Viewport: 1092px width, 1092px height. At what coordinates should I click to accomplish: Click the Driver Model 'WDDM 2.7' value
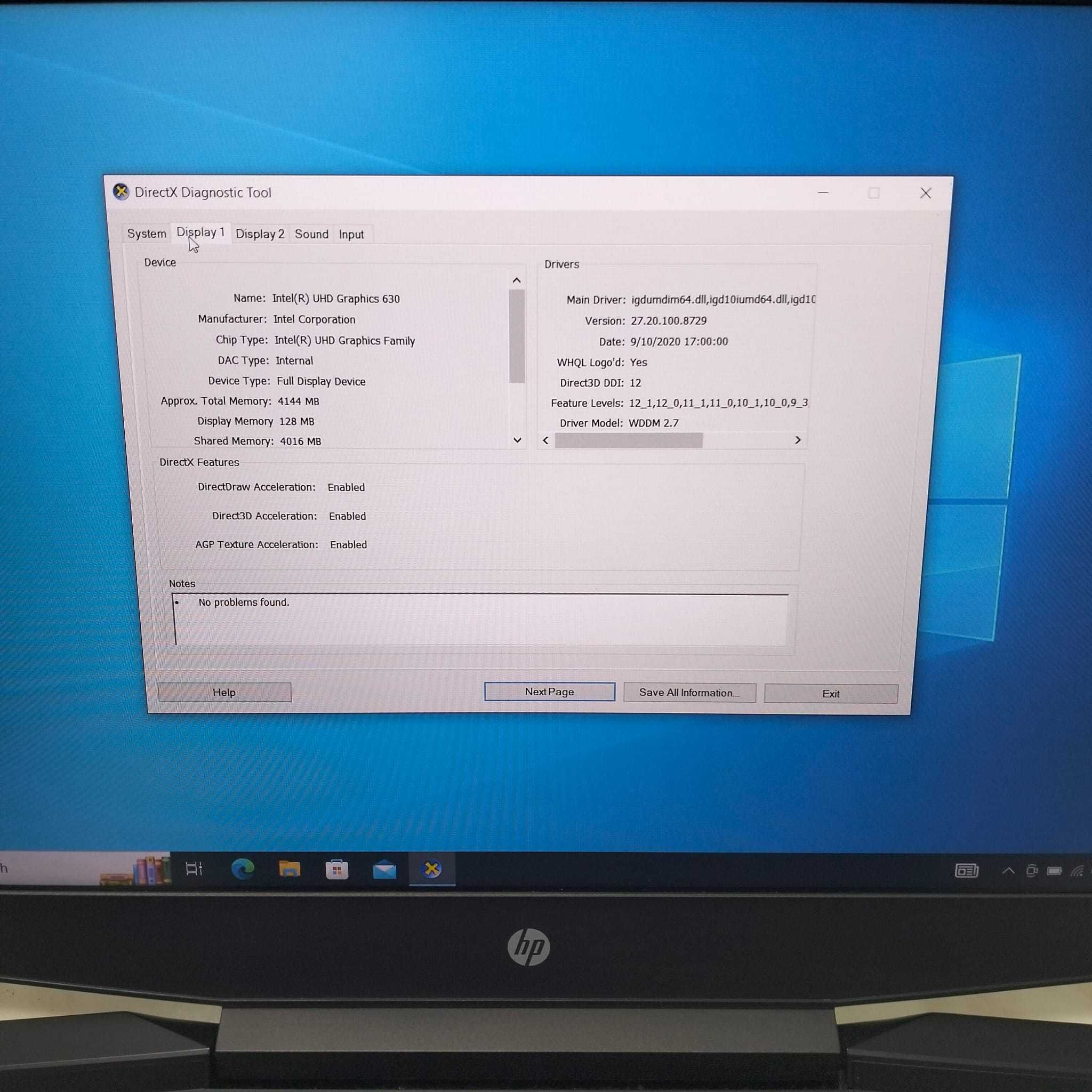point(653,423)
